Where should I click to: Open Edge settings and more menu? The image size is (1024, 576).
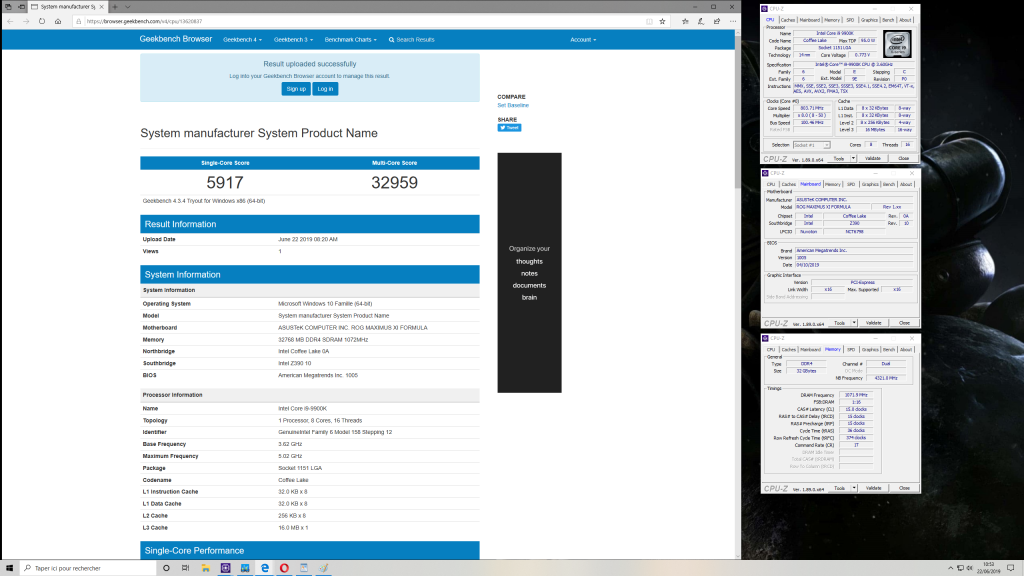tap(733, 22)
